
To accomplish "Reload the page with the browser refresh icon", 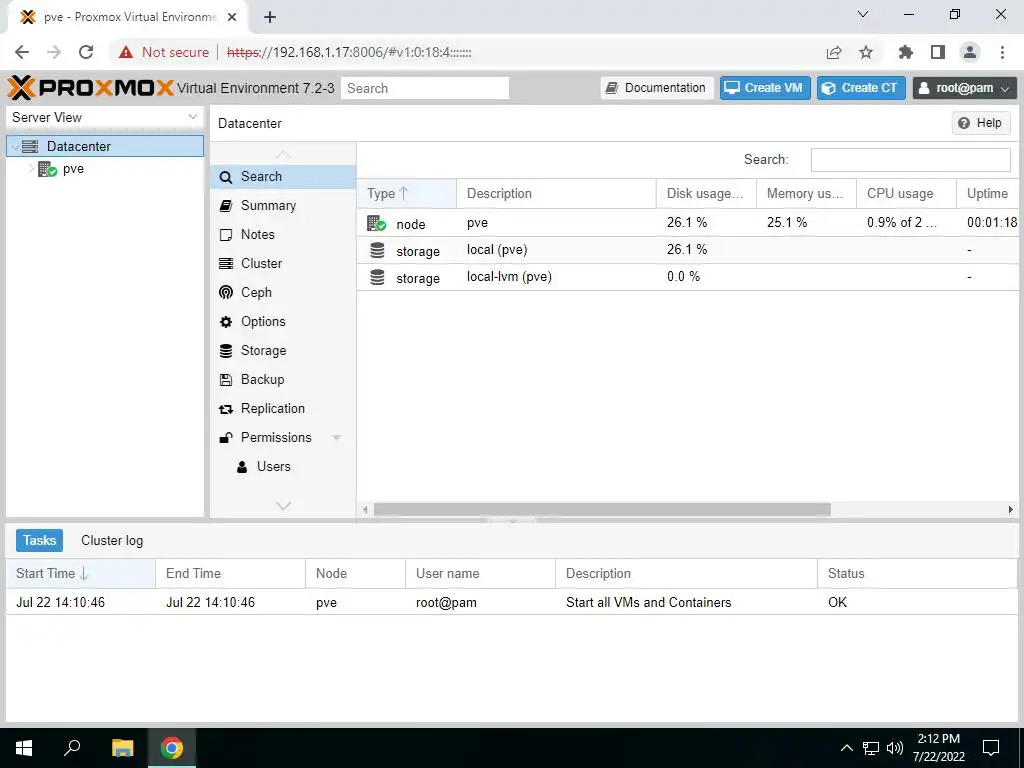I will 86,52.
